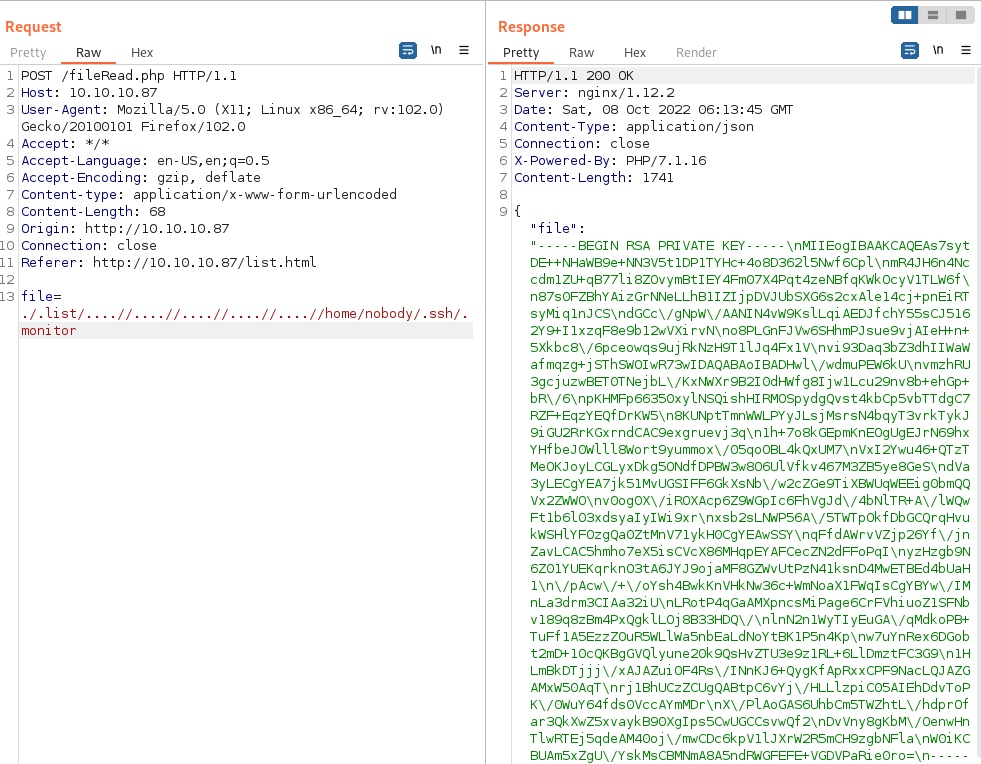Screen dimensions: 981x764
Task: Click the Referer list.html header
Action: [169, 263]
